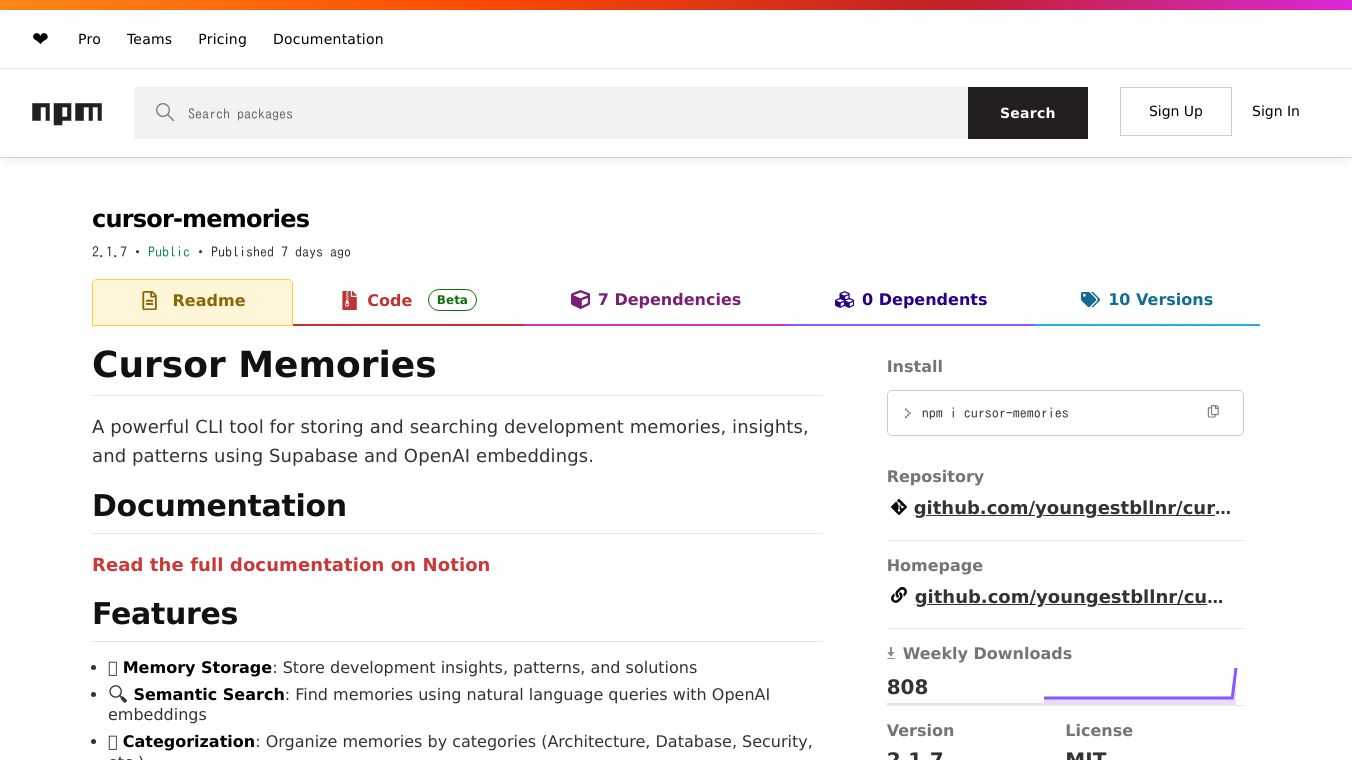Click the Sign In link
1352x760 pixels.
click(1276, 111)
